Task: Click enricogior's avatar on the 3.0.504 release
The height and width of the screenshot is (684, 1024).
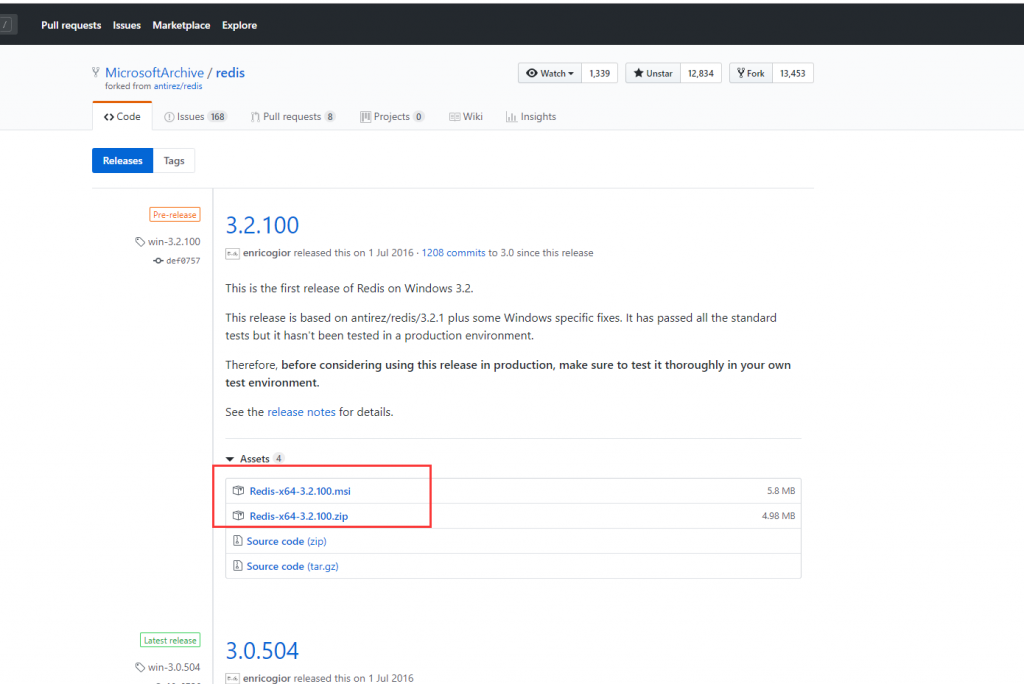Action: pos(232,678)
